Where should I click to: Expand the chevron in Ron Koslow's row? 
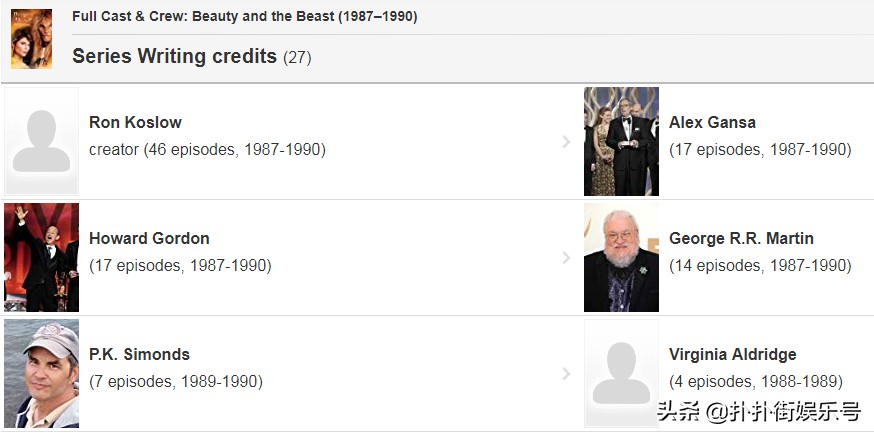[x=566, y=142]
